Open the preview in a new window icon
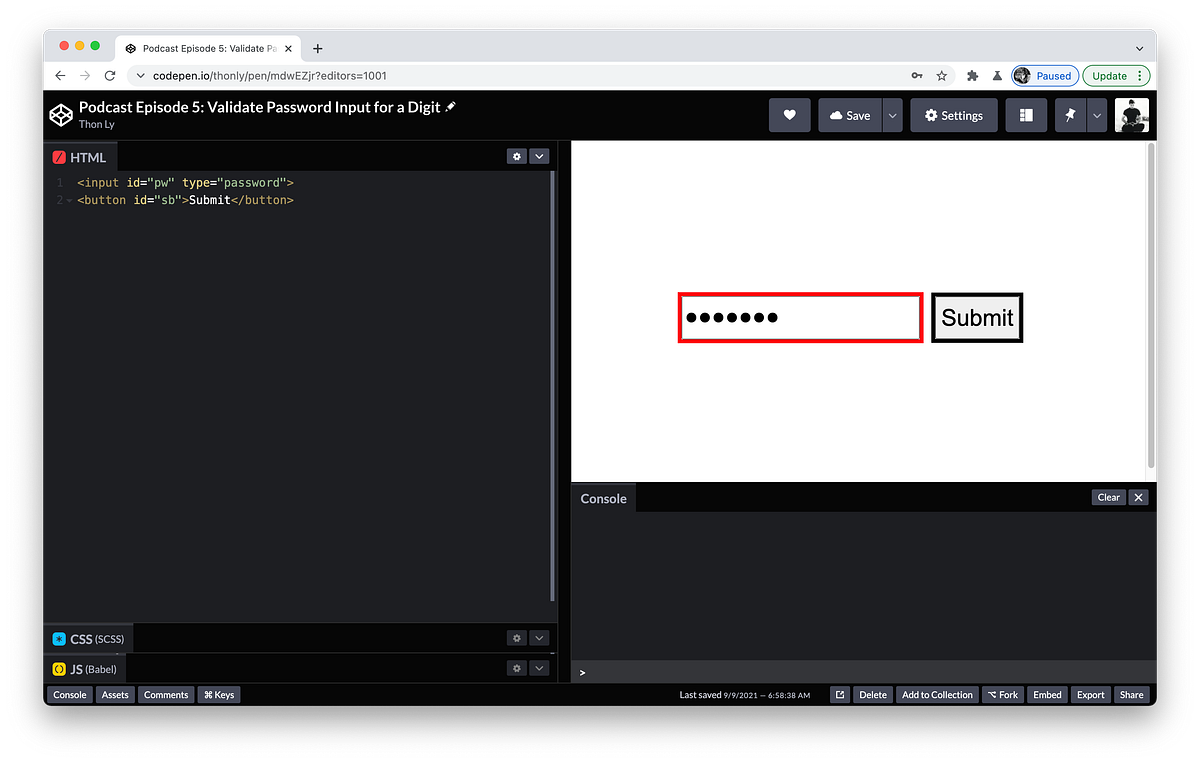Screen dimensions: 1200x763 click(x=839, y=694)
